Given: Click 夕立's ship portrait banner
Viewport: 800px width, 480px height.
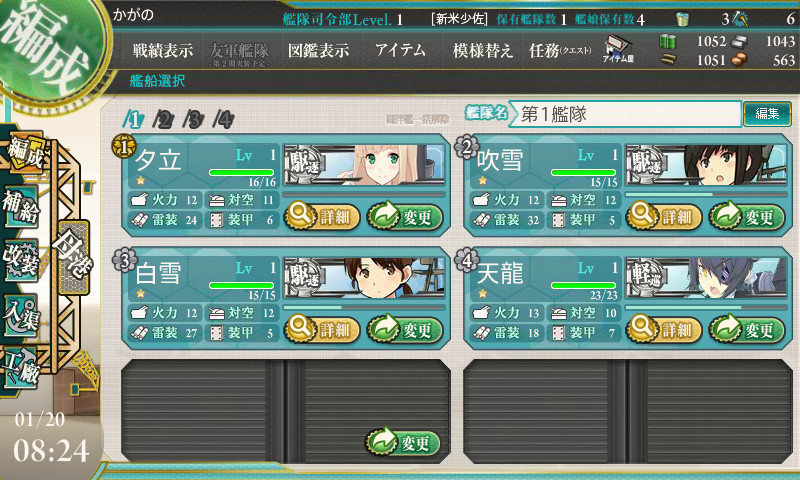Looking at the screenshot, I should [364, 165].
